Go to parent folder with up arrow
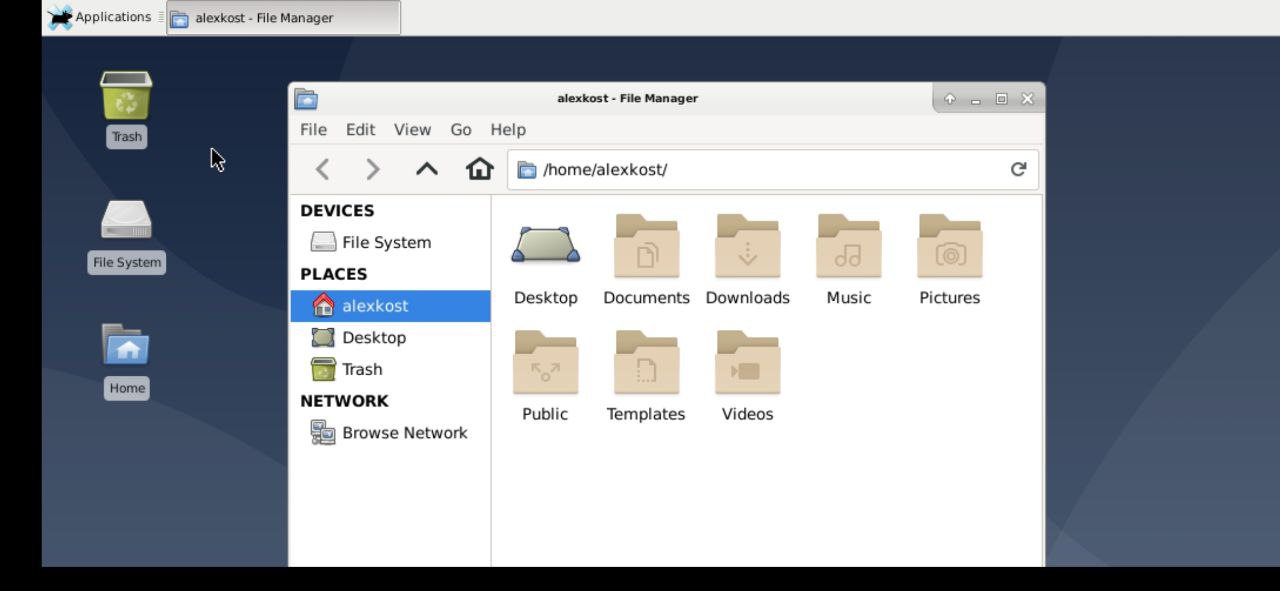 [427, 169]
